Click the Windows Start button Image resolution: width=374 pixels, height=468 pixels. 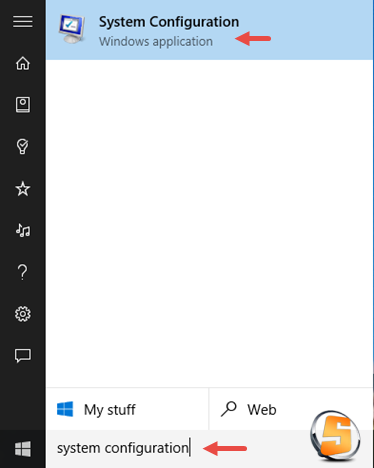click(23, 449)
